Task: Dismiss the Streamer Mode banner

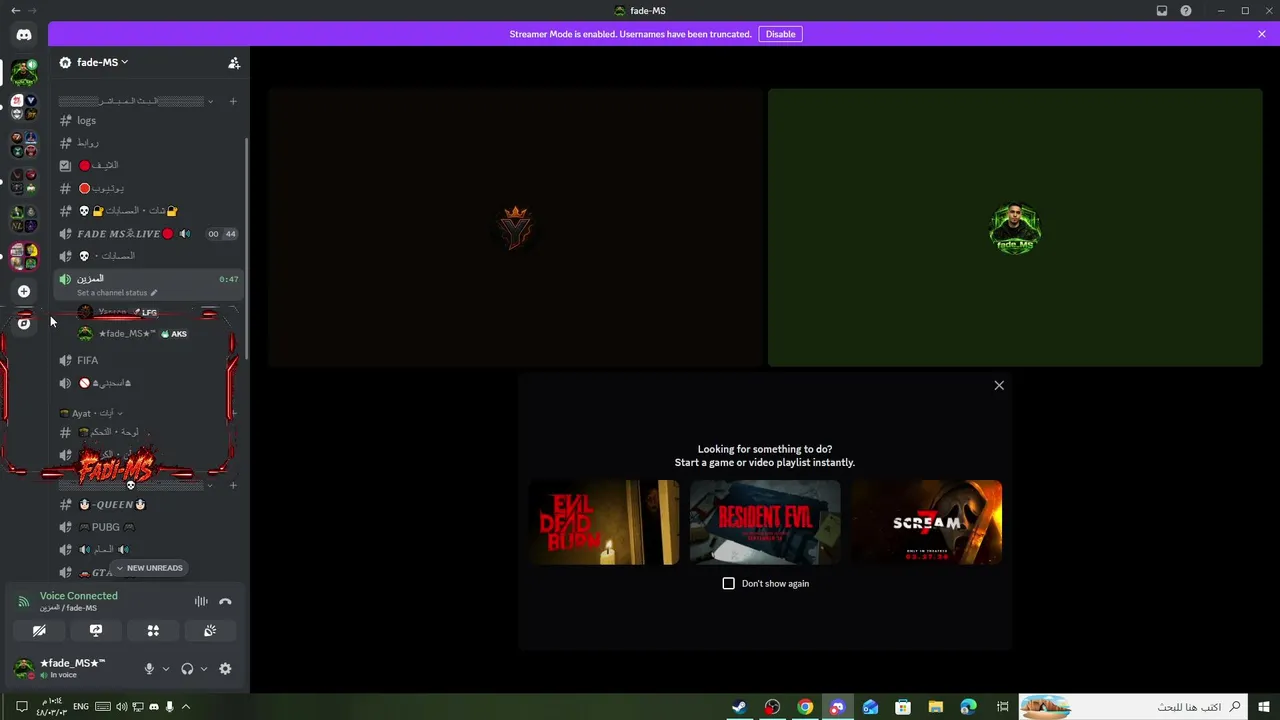Action: (1262, 34)
